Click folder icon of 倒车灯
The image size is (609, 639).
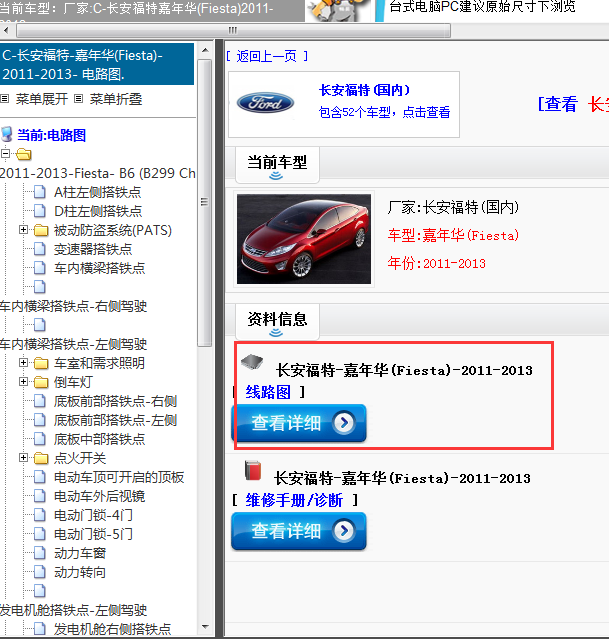tap(41, 382)
